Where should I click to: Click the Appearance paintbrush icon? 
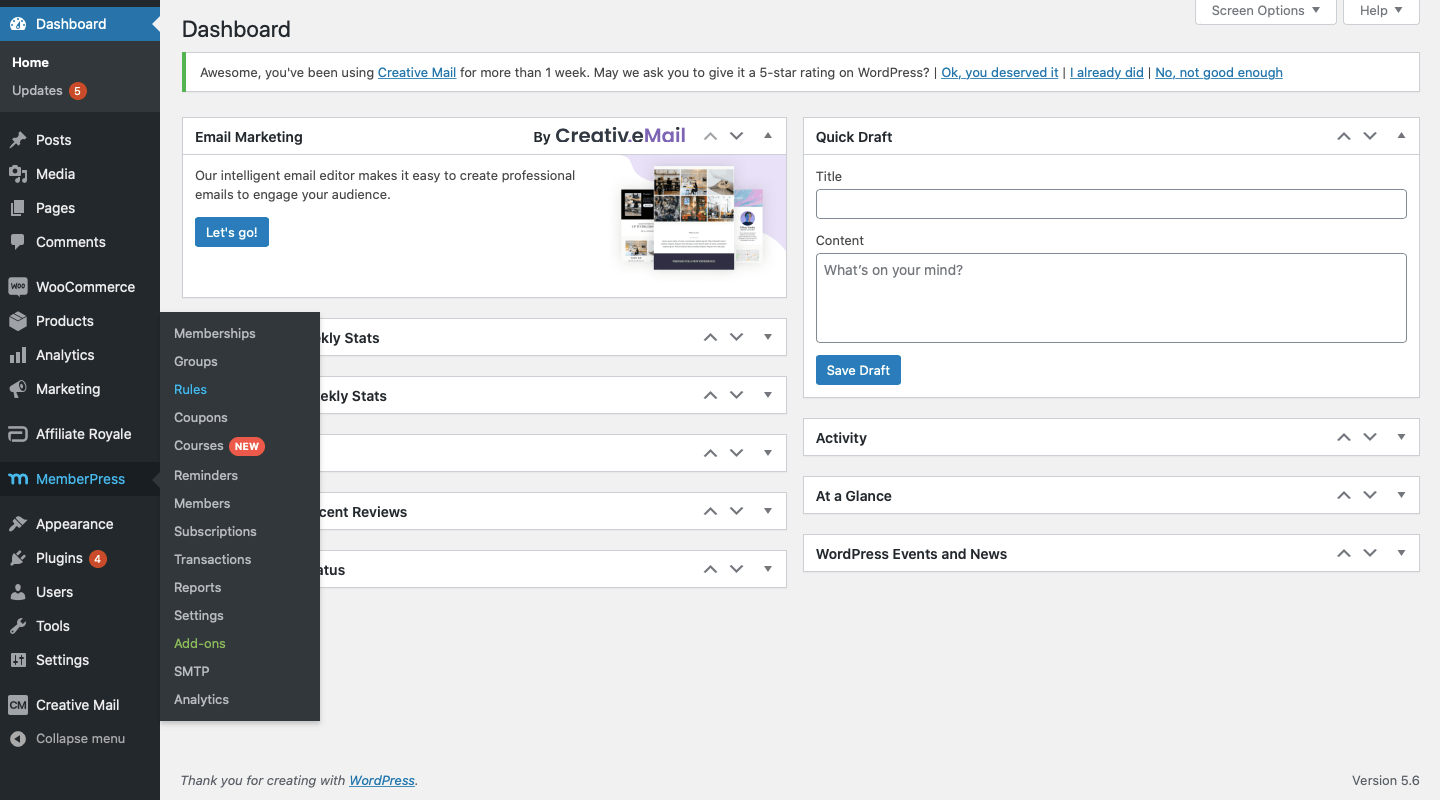click(x=18, y=524)
